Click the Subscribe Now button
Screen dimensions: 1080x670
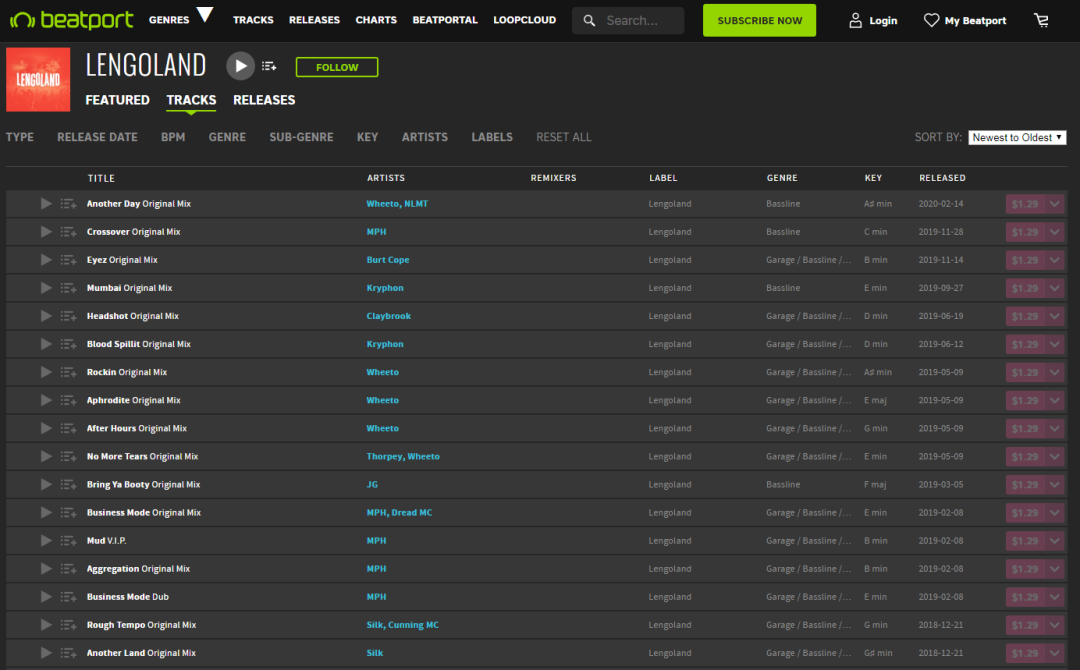759,21
